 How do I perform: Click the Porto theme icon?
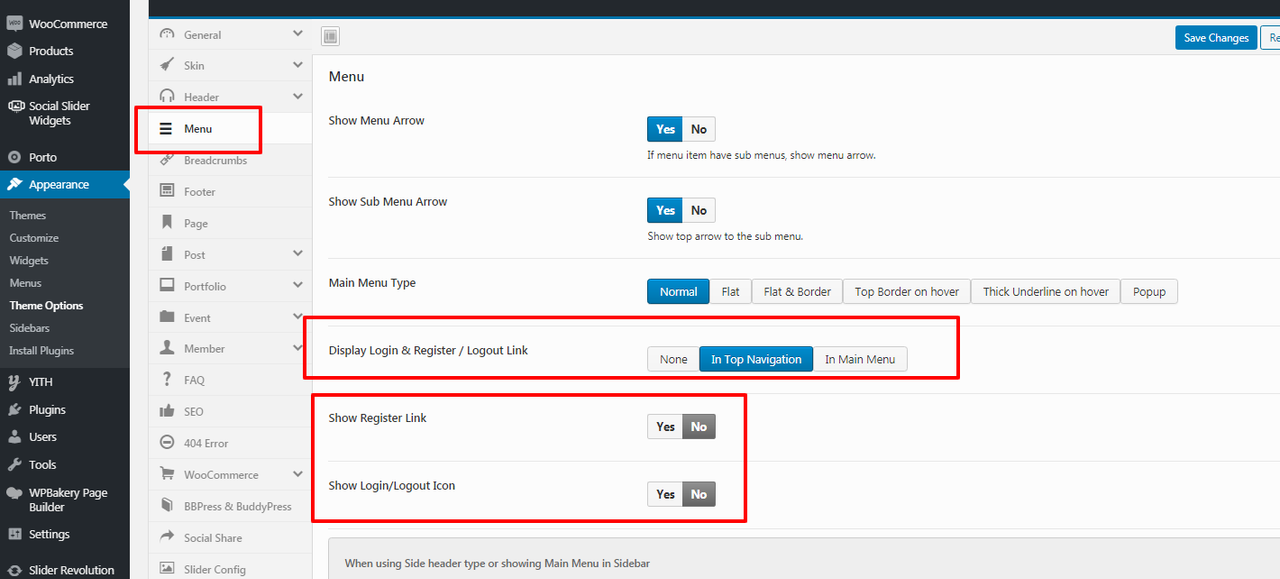(15, 157)
